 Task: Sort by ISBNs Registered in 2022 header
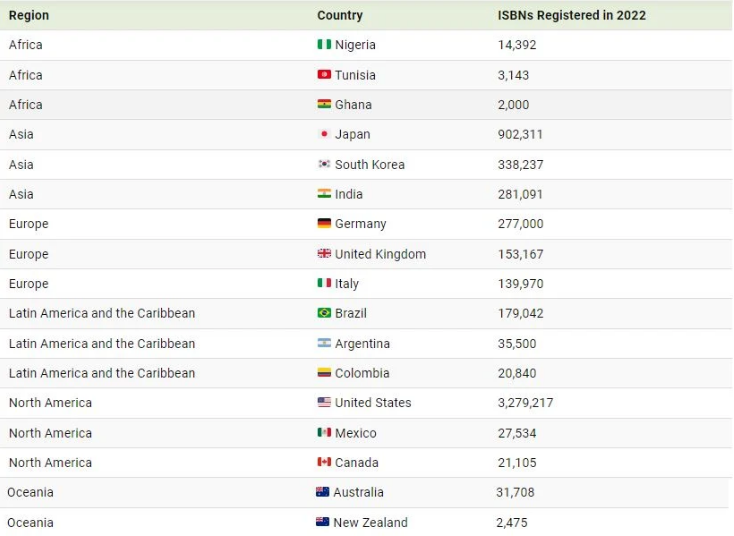click(572, 15)
